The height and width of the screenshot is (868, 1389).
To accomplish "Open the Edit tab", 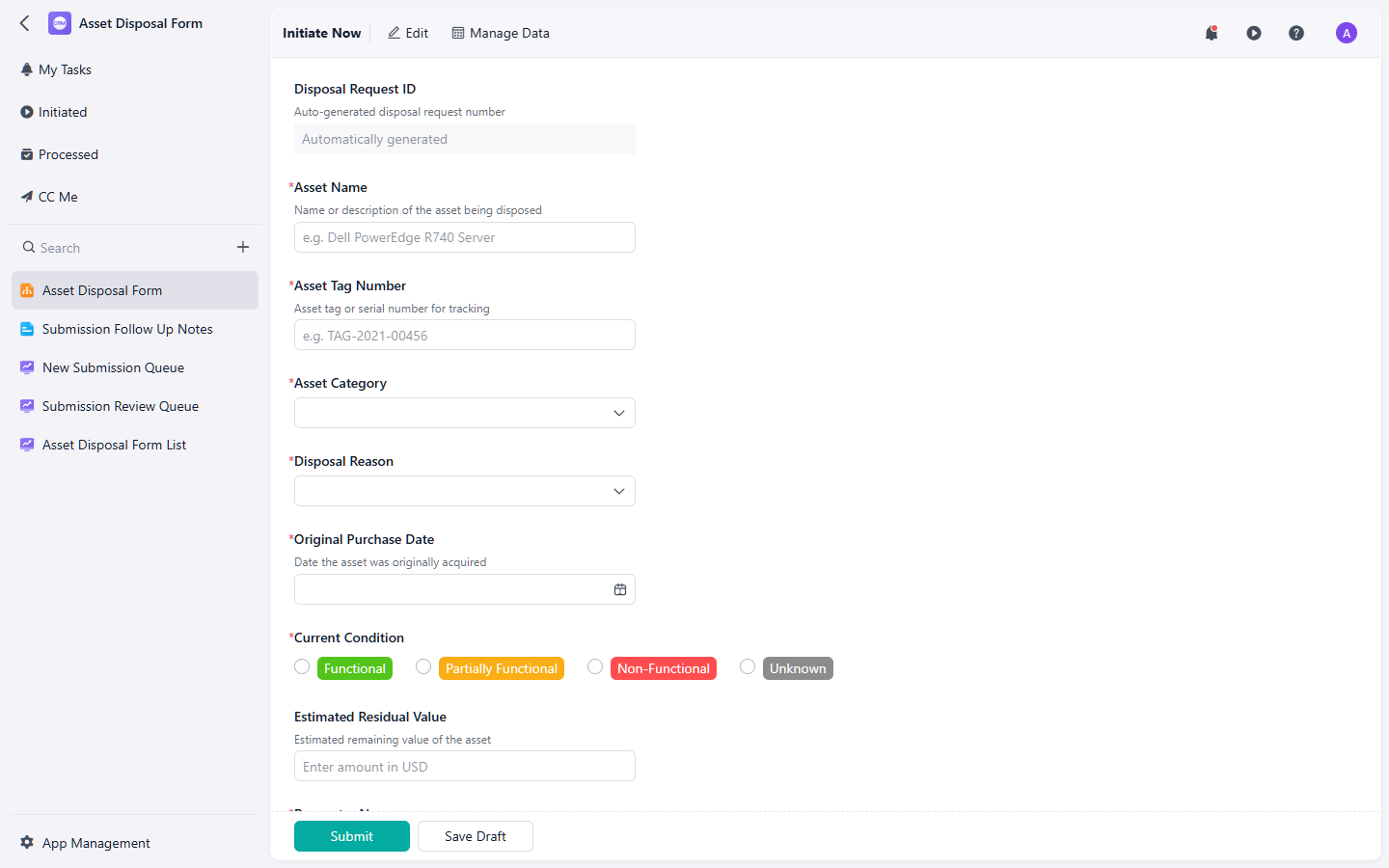I will tap(408, 33).
